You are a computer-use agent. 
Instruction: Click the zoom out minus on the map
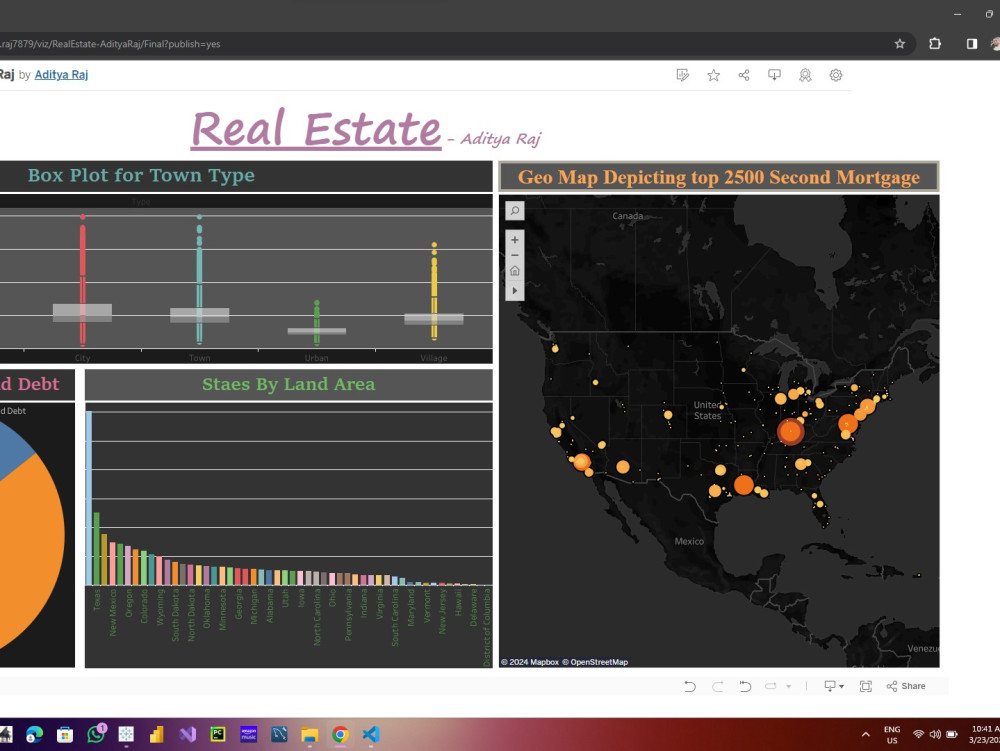[x=514, y=254]
